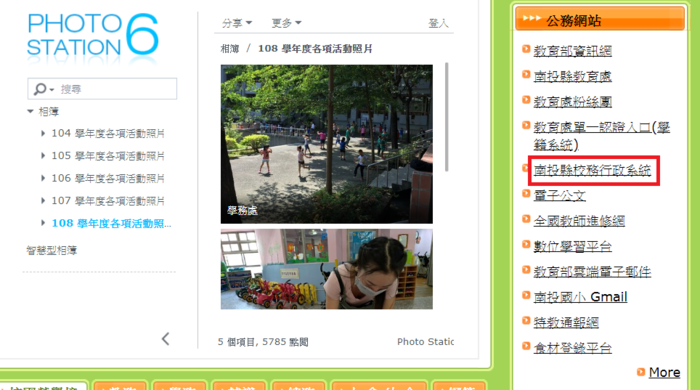
Task: Open the search magnifier options
Action: coord(44,89)
